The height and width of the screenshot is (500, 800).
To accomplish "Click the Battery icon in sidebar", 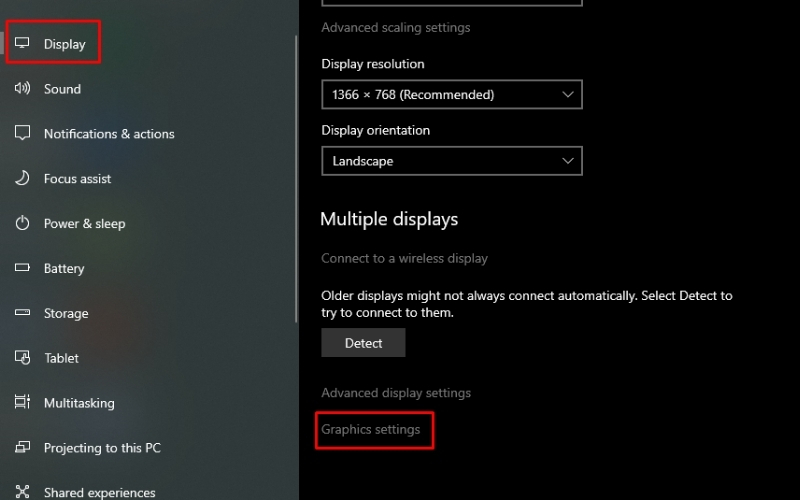I will coord(22,269).
